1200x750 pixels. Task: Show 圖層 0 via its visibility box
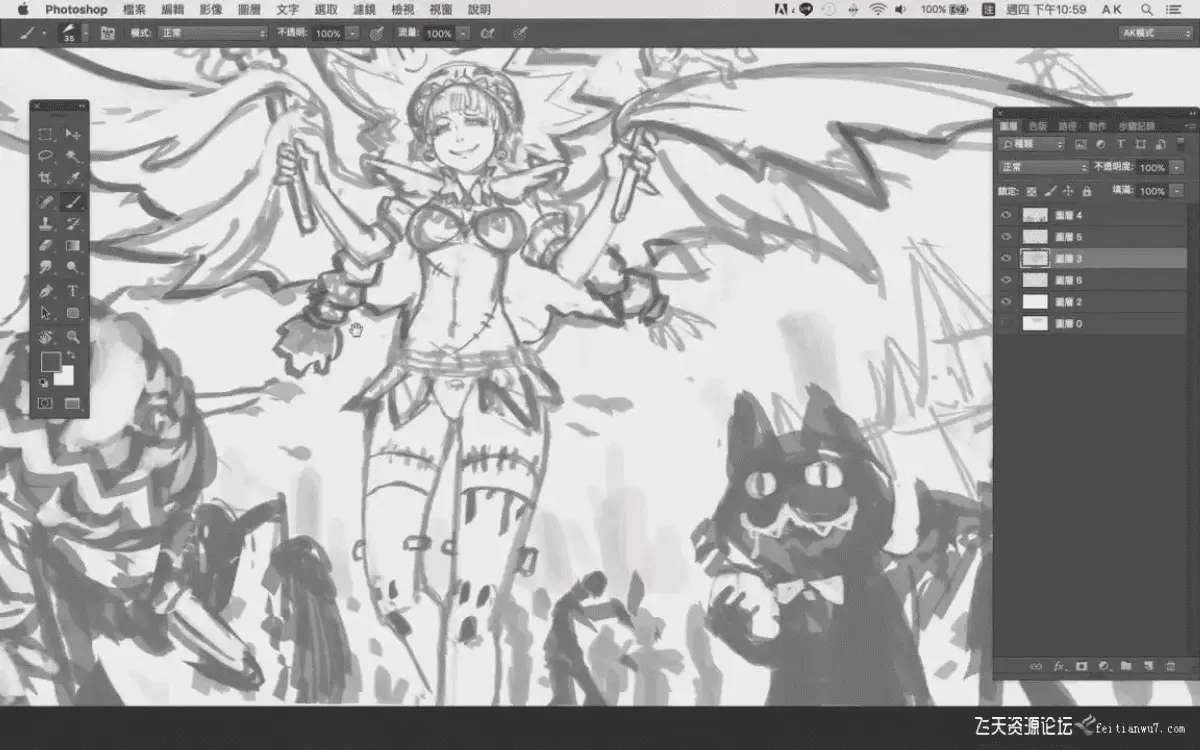(1006, 323)
